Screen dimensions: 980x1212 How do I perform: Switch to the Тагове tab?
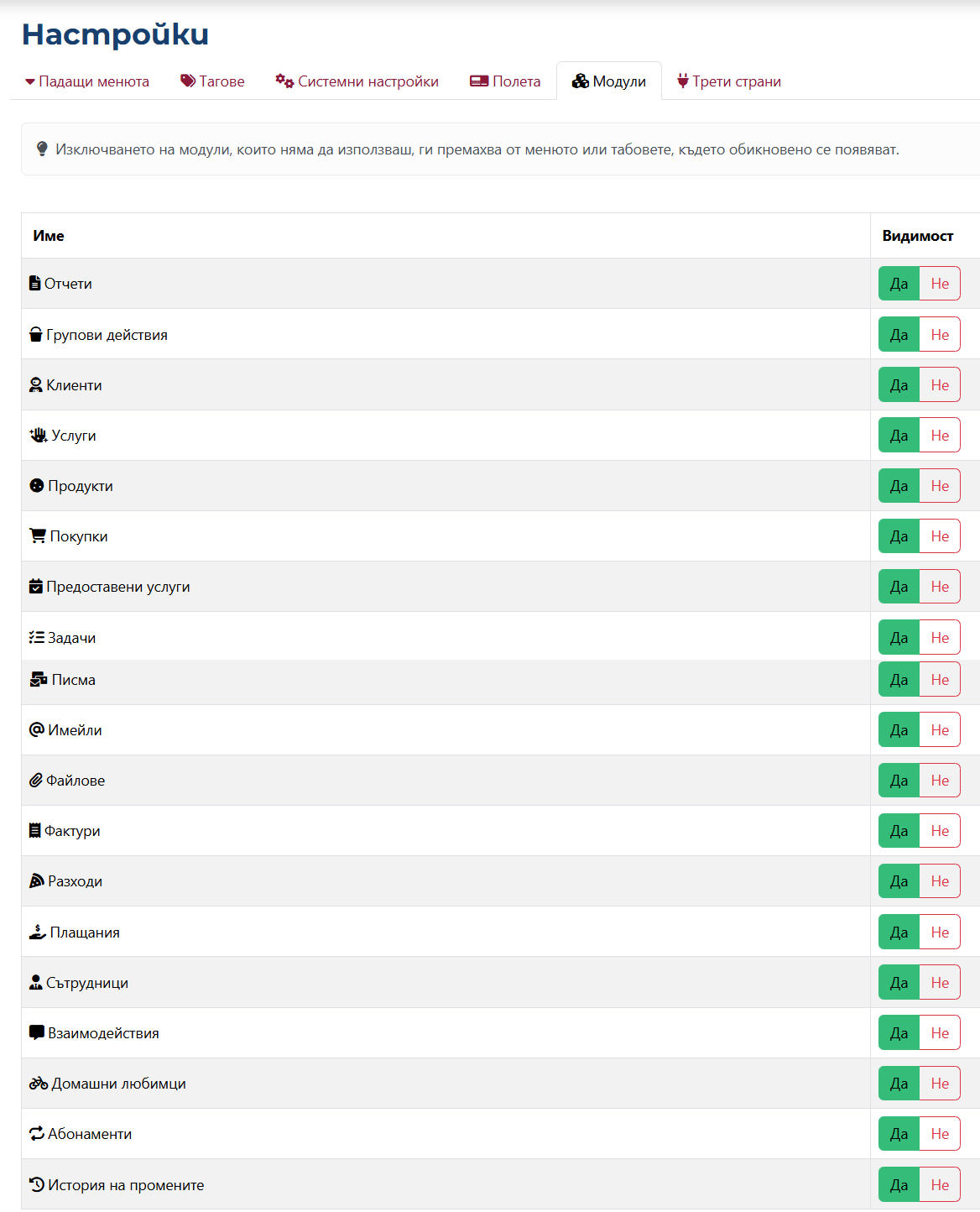(212, 81)
